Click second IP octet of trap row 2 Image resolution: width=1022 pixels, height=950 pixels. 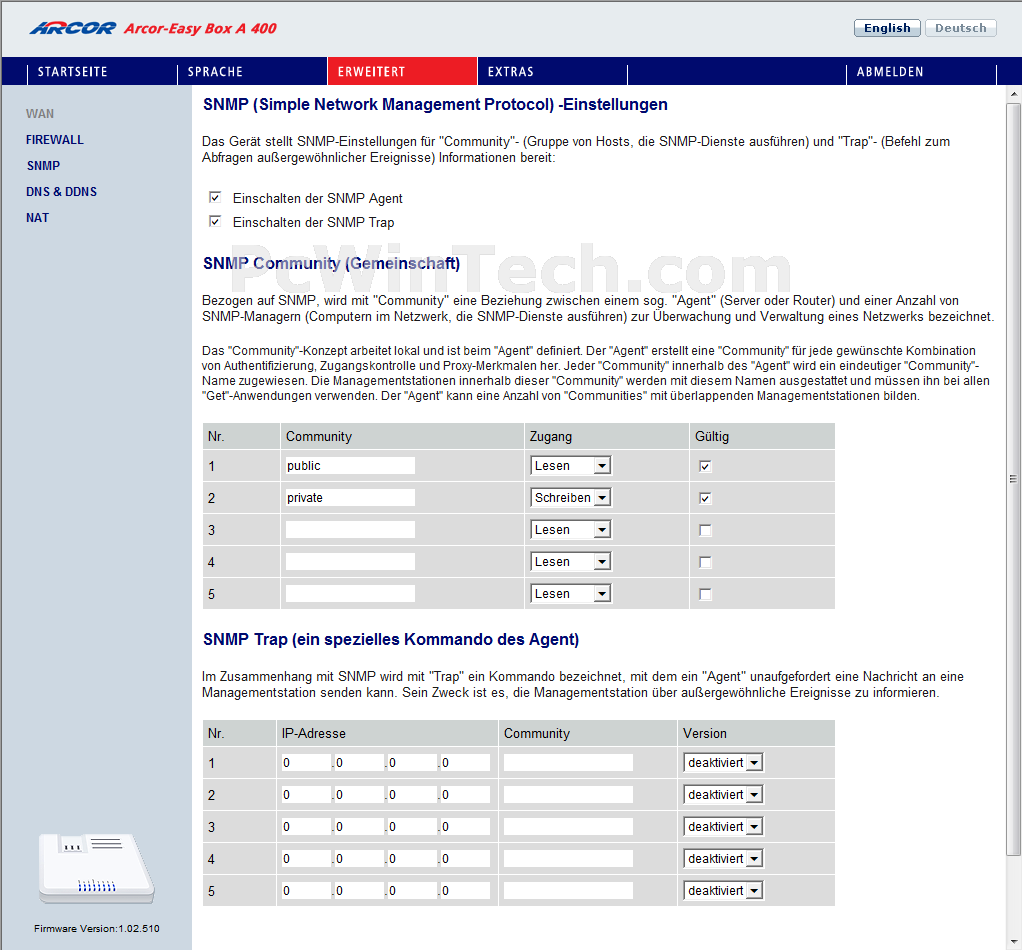359,794
